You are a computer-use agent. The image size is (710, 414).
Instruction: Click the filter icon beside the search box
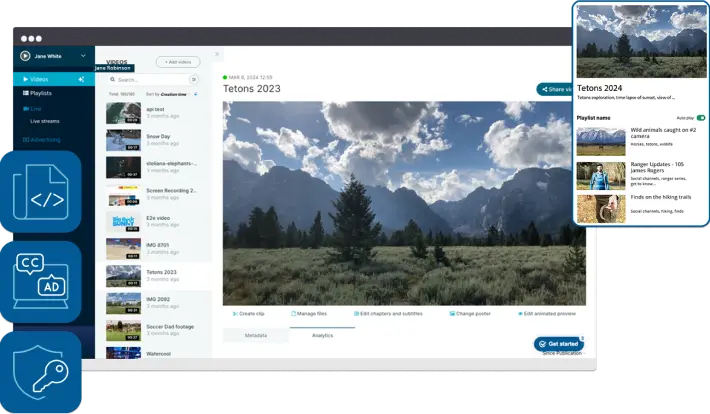[194, 79]
